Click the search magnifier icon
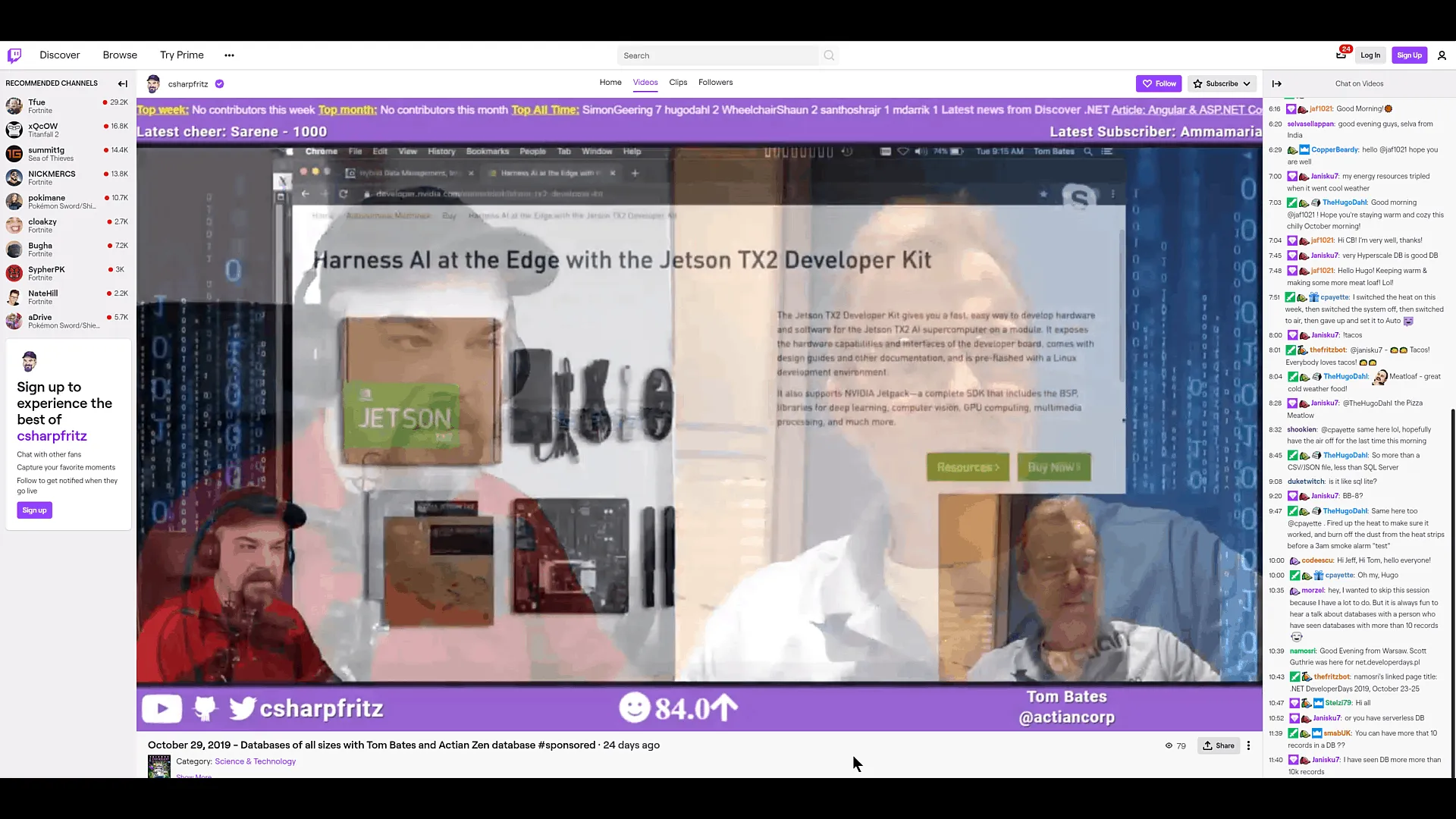1456x819 pixels. (829, 55)
